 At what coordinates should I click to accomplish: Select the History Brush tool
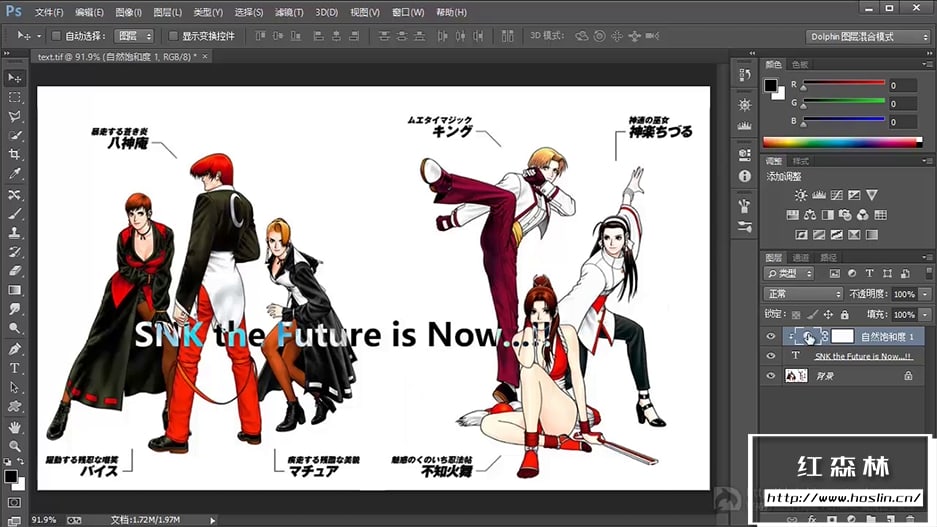point(14,252)
